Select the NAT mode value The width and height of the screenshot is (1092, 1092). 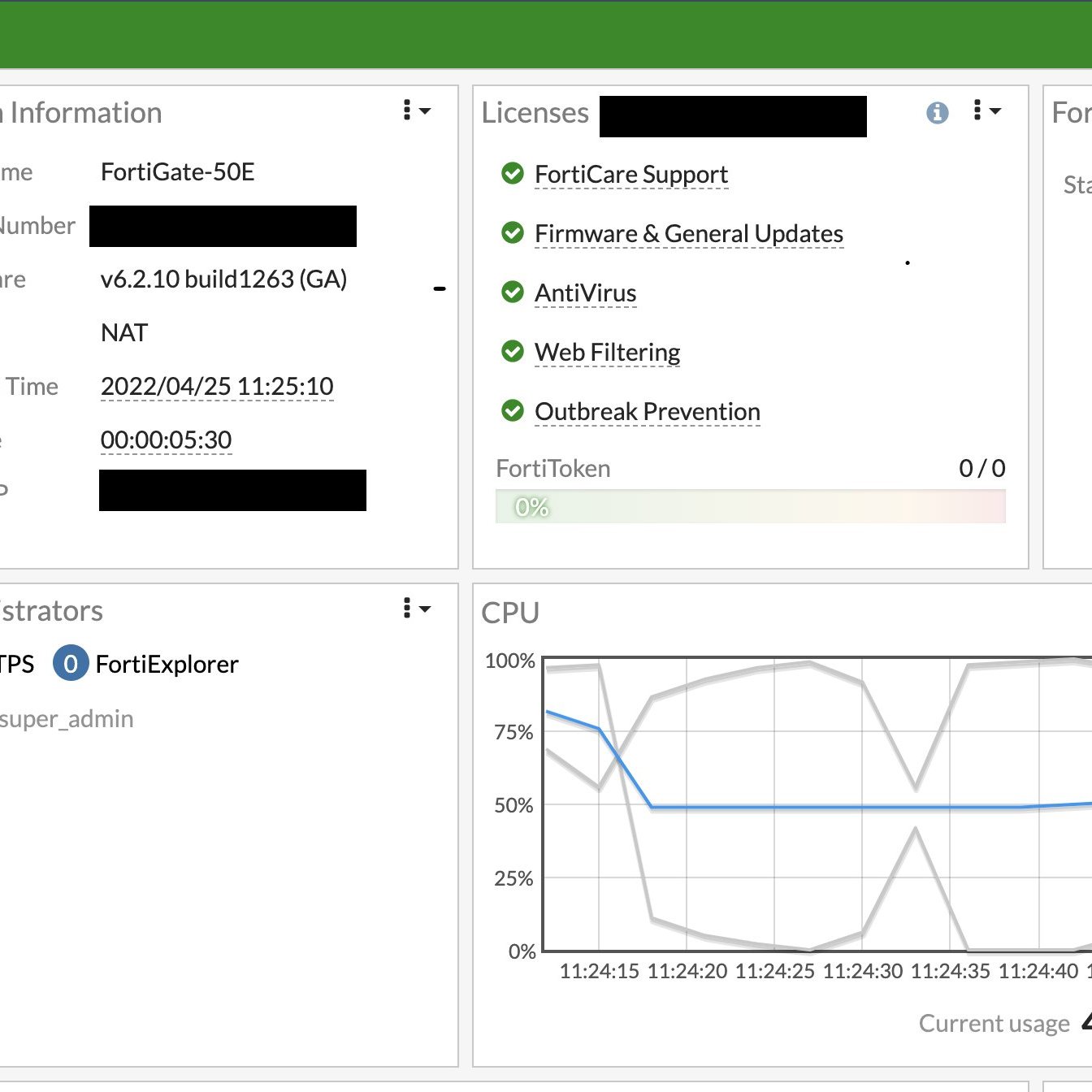tap(124, 333)
